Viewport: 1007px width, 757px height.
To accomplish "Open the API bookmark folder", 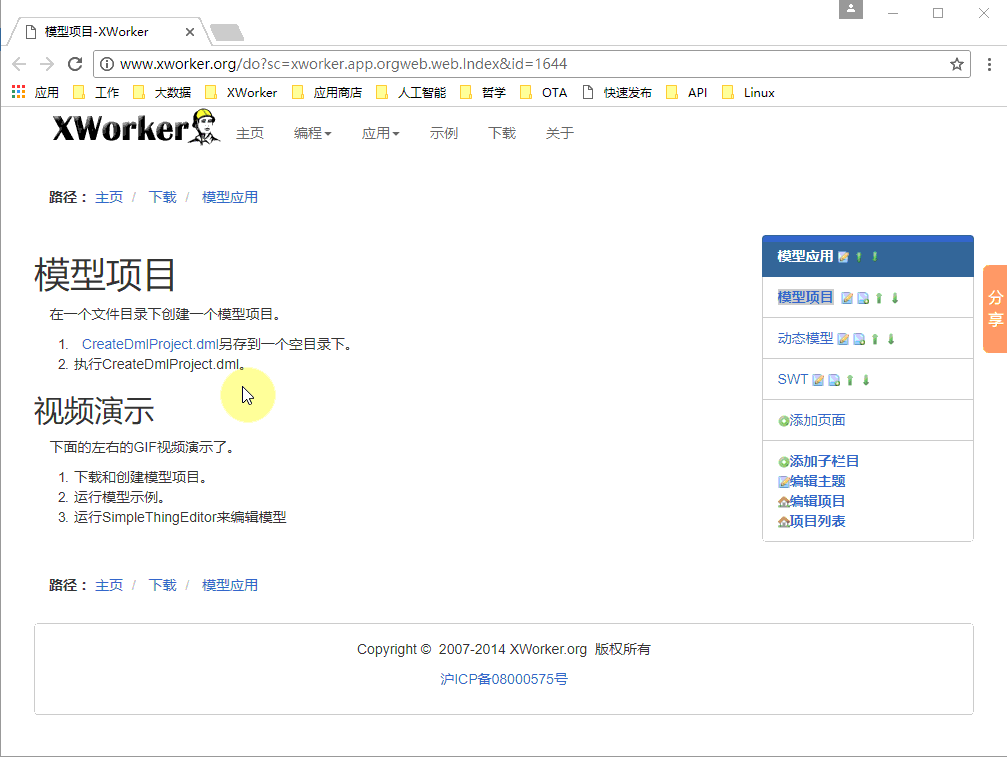I will point(687,92).
